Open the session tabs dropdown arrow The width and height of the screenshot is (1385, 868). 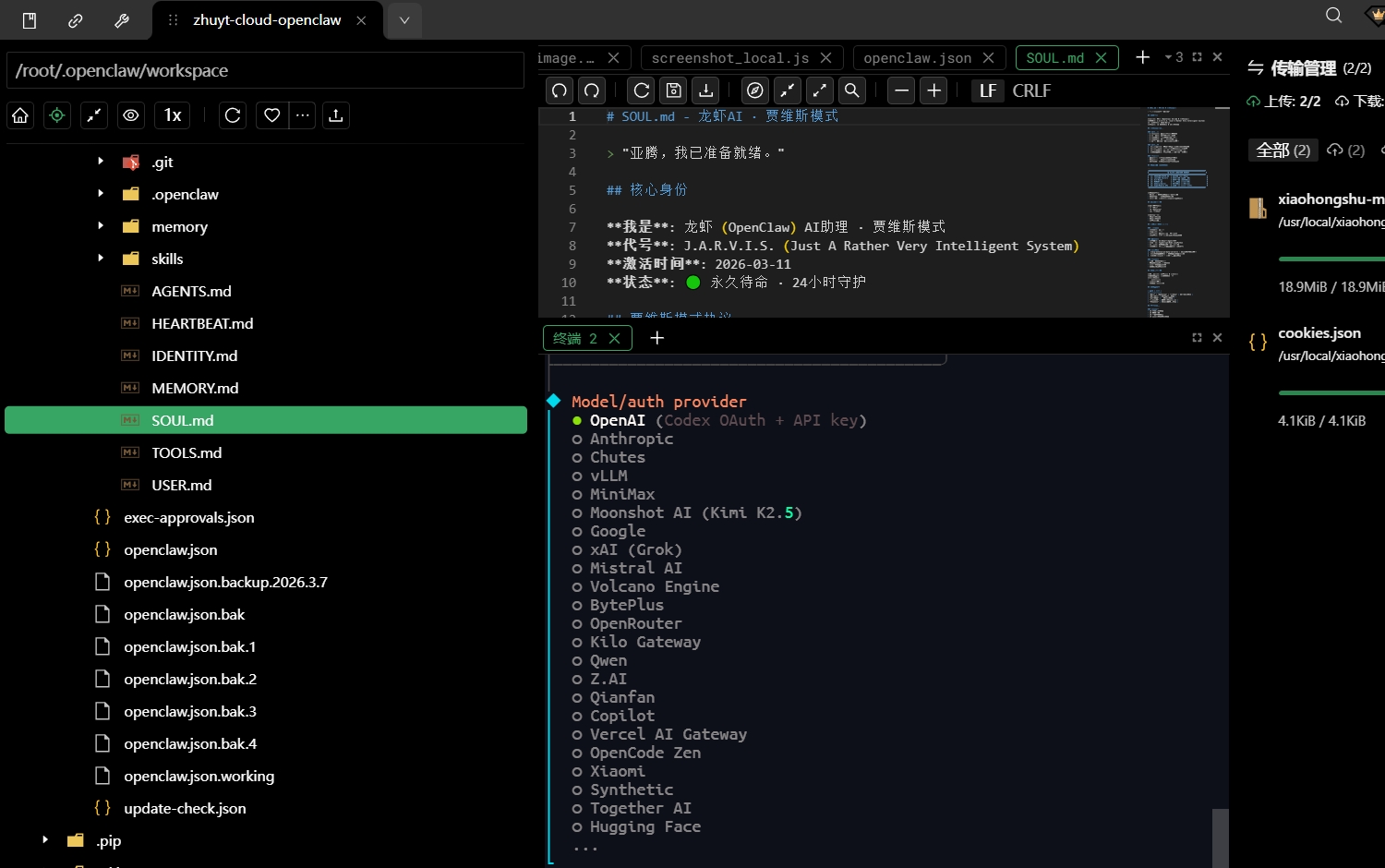[404, 20]
